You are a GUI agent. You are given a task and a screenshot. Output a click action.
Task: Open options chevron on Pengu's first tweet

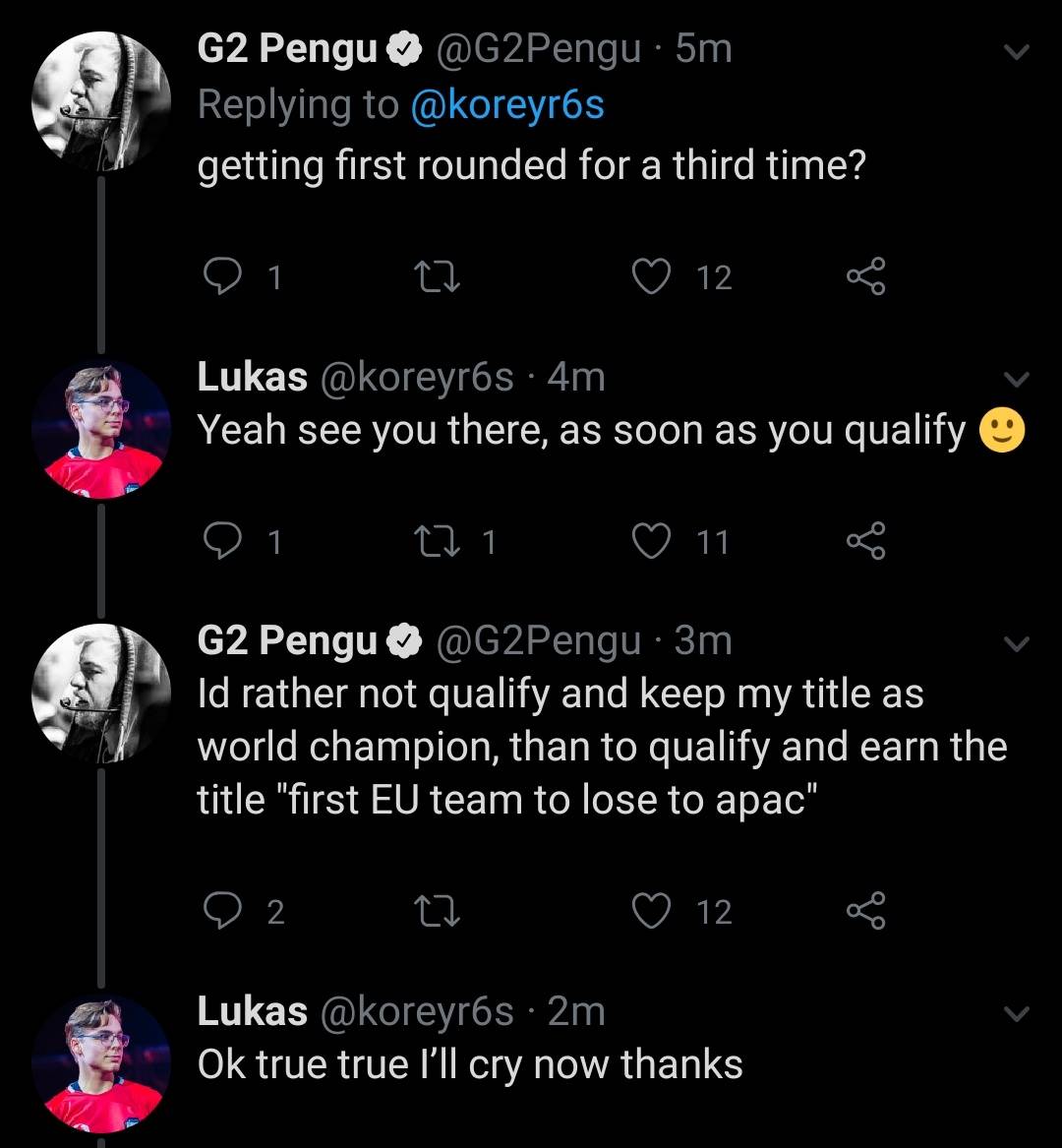tap(1017, 52)
